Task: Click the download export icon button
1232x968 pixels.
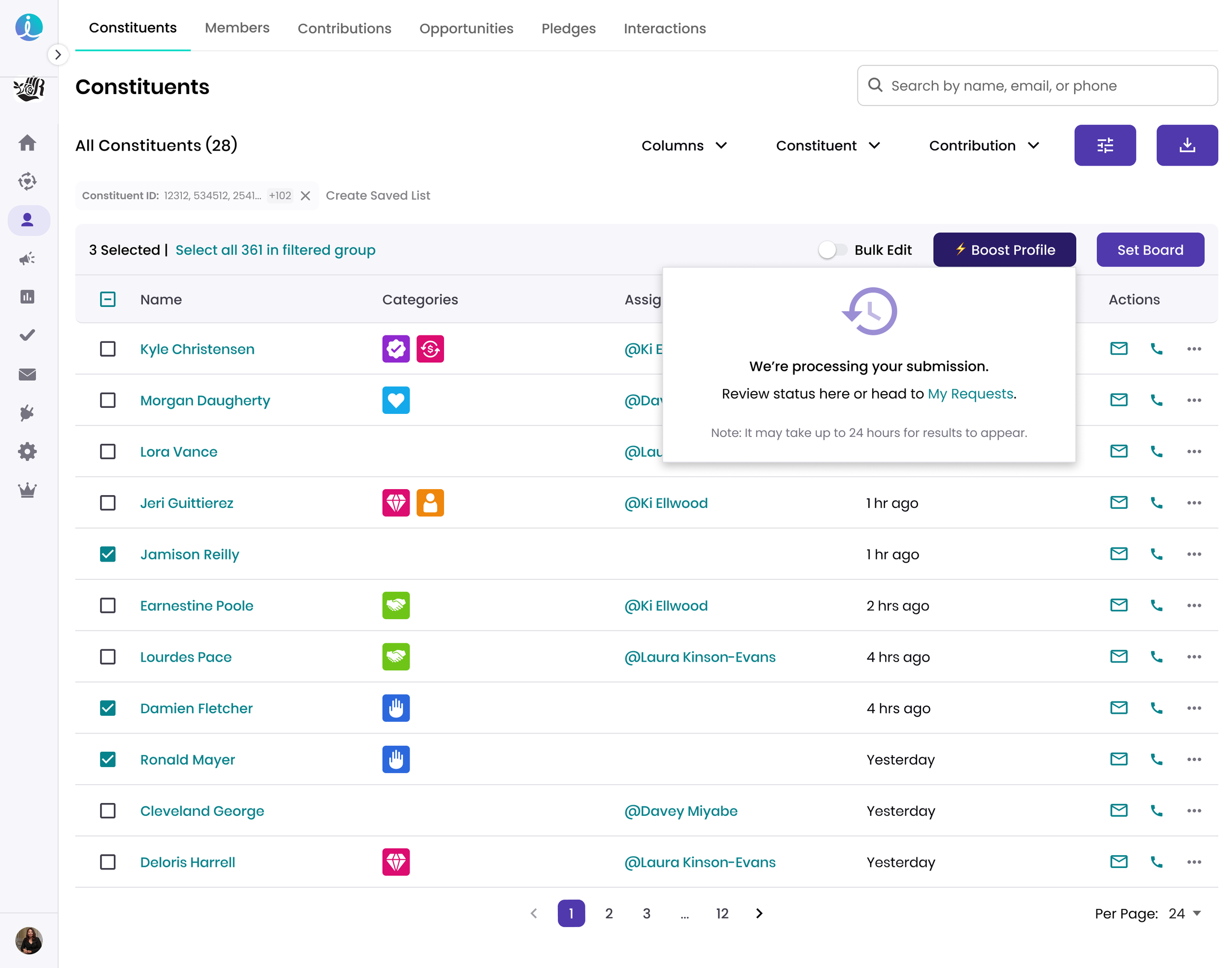Action: coord(1186,146)
